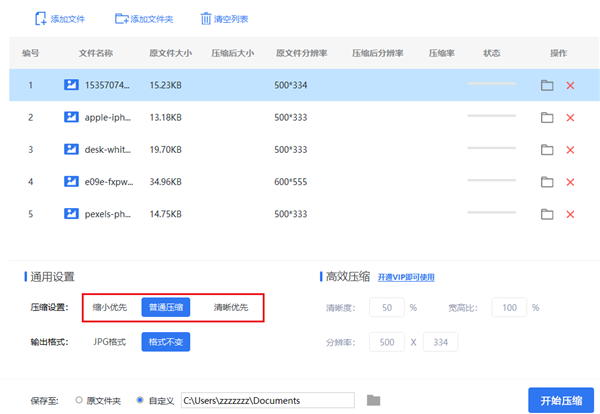Click the 清空列表 trash icon

coord(206,19)
